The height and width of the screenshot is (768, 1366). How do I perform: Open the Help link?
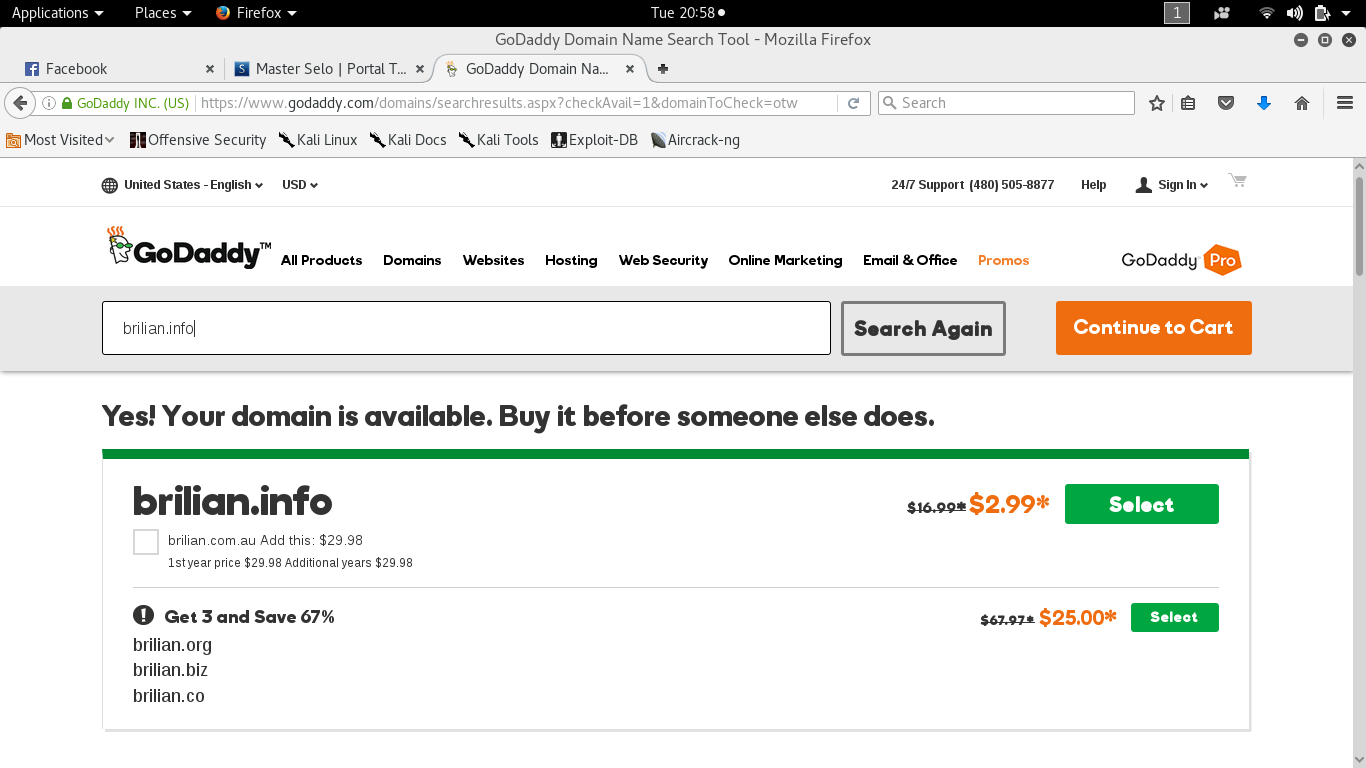pyautogui.click(x=1093, y=185)
